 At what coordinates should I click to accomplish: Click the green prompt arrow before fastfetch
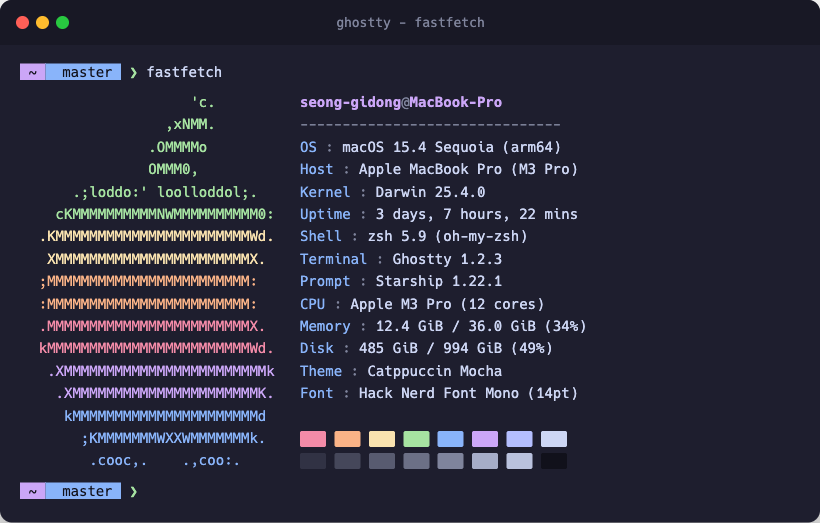(x=133, y=72)
